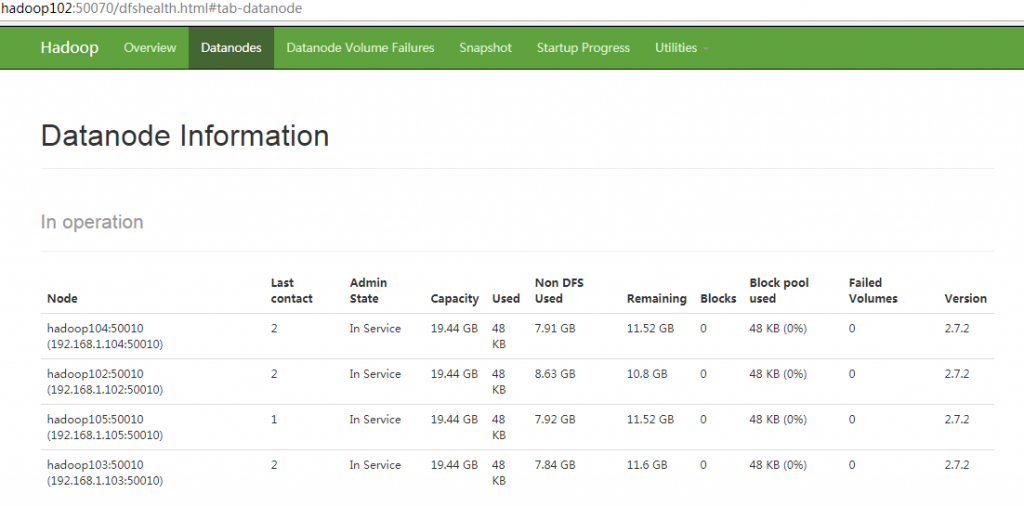The image size is (1024, 506).
Task: Click the Failed Volumes column header
Action: [873, 291]
